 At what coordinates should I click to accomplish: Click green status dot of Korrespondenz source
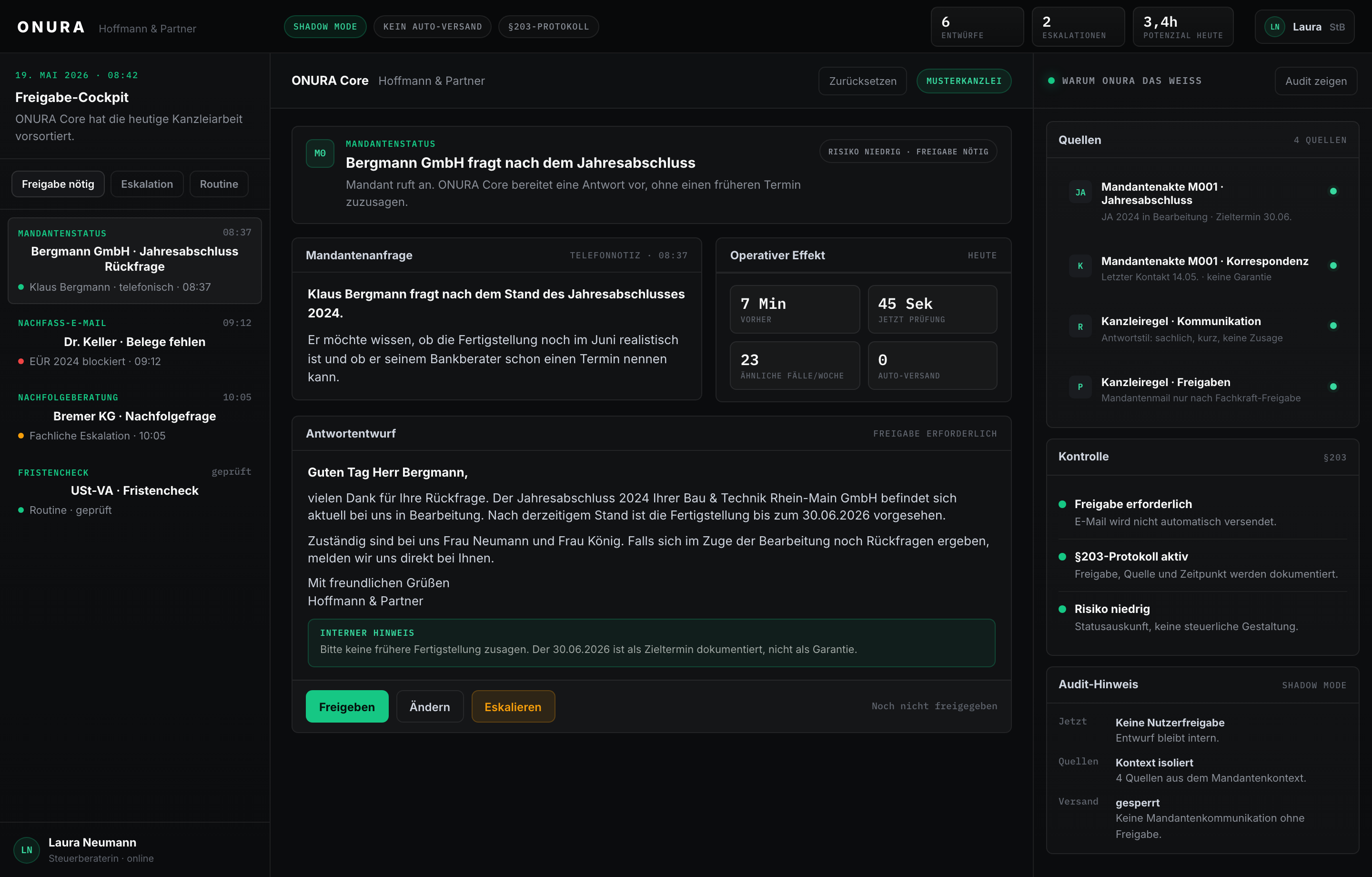point(1333,265)
